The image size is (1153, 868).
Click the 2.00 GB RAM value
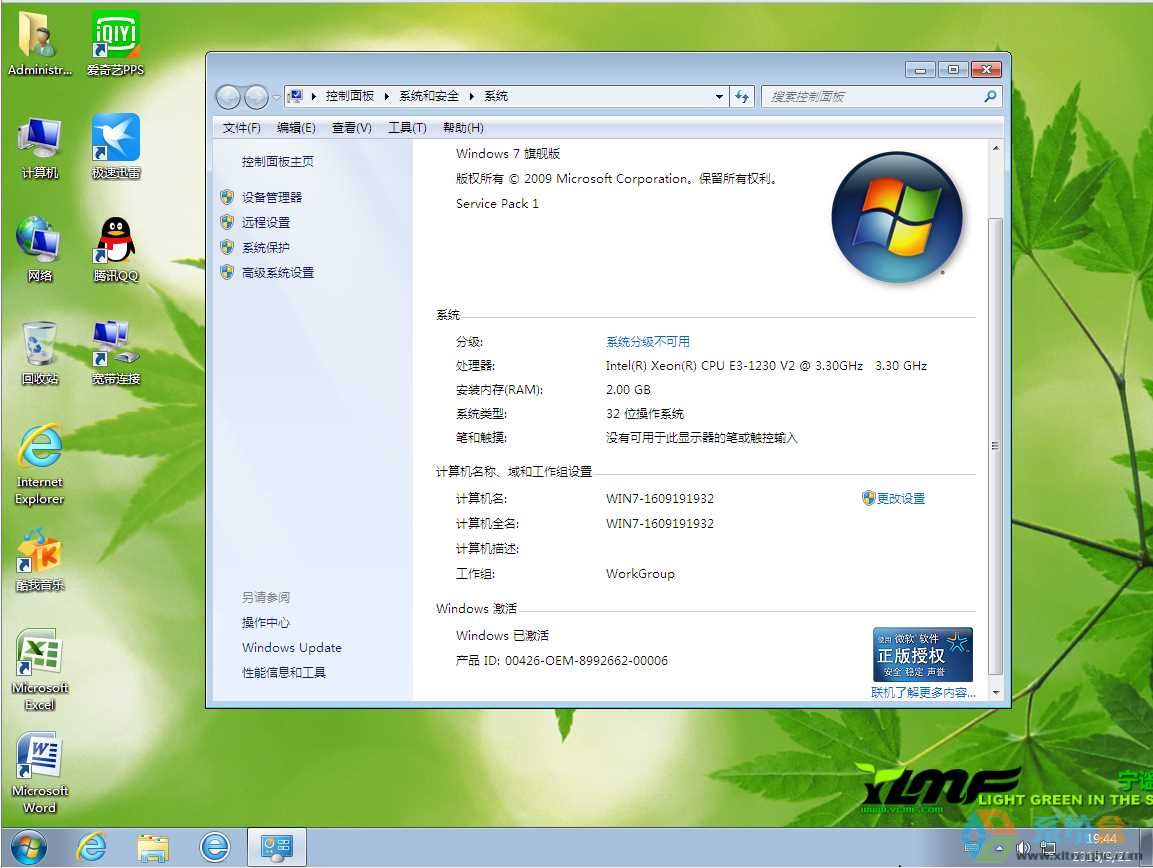628,390
